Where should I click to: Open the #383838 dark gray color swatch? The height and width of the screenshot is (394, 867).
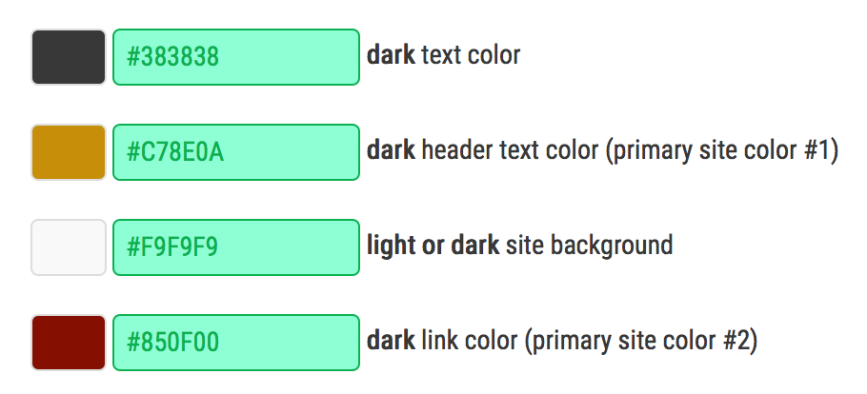pos(68,57)
